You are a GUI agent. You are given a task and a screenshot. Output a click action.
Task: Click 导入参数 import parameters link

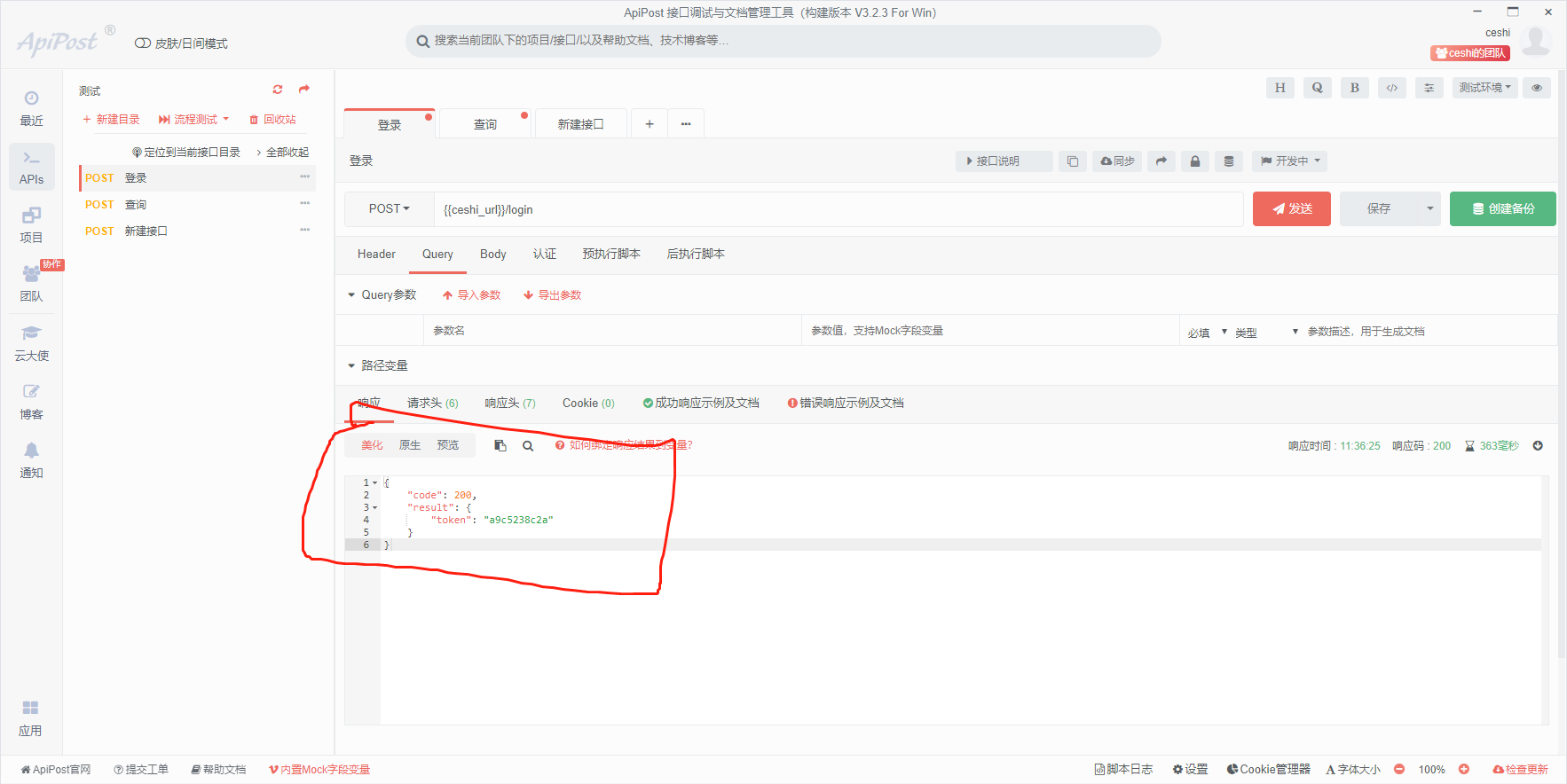[472, 295]
